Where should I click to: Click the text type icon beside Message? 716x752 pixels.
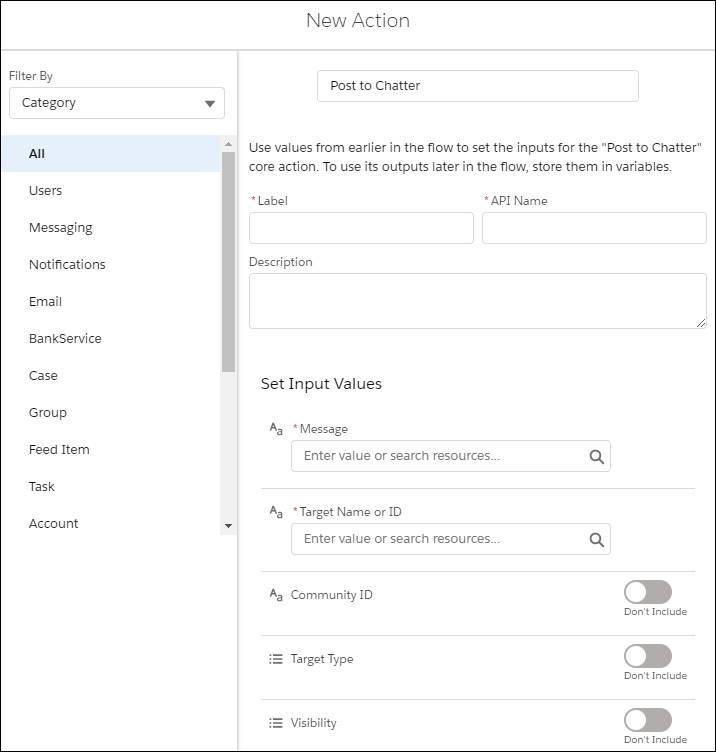tap(276, 429)
